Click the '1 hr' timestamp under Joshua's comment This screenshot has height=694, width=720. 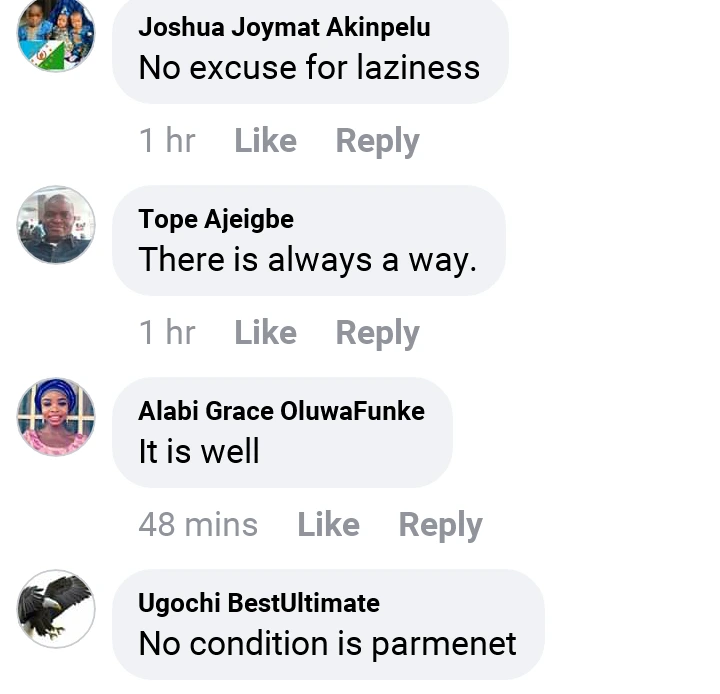coord(167,141)
